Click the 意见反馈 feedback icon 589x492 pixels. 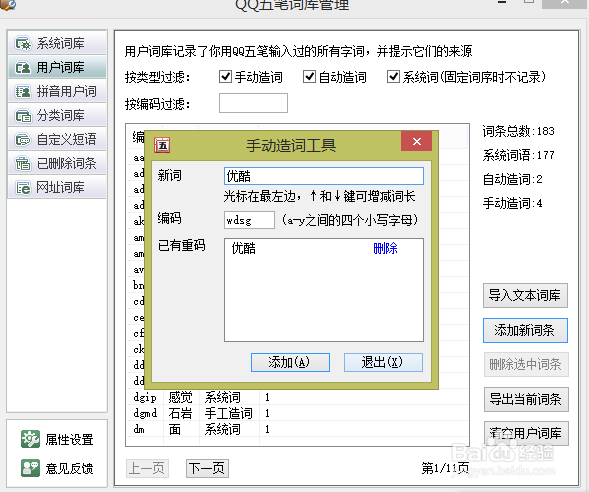pyautogui.click(x=30, y=468)
